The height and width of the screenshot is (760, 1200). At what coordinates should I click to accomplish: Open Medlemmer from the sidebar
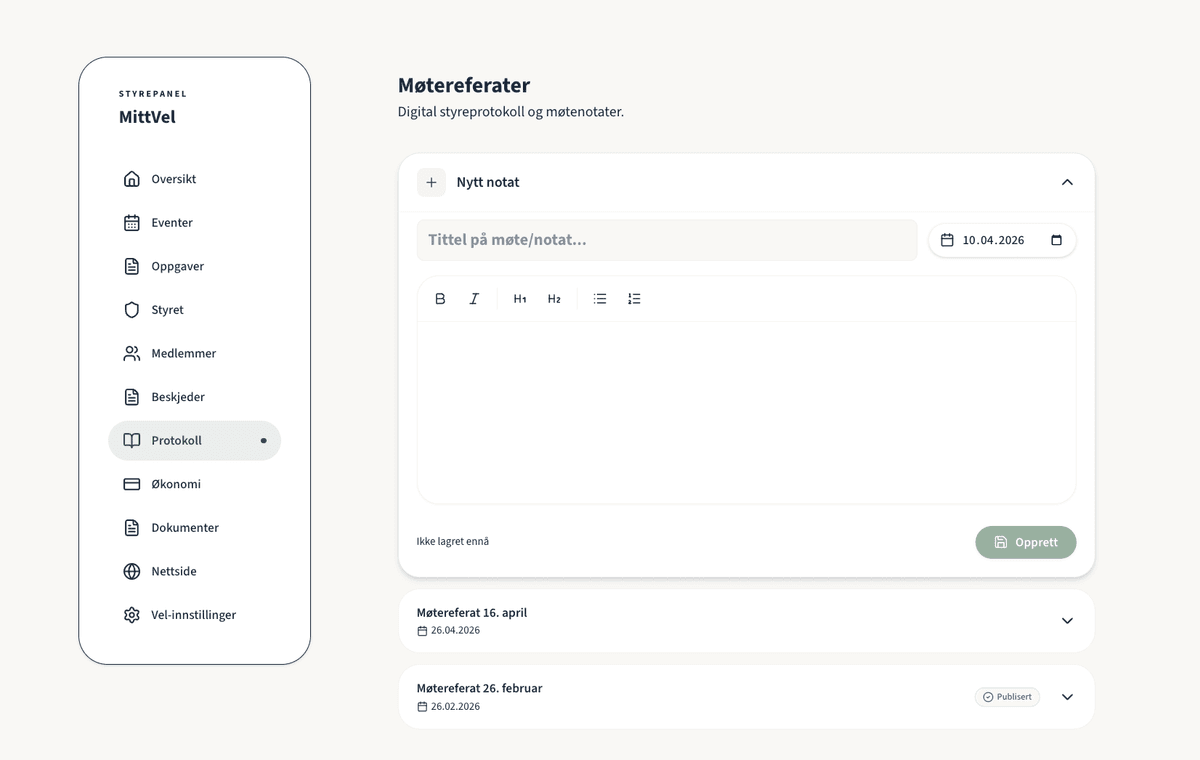[x=183, y=353]
